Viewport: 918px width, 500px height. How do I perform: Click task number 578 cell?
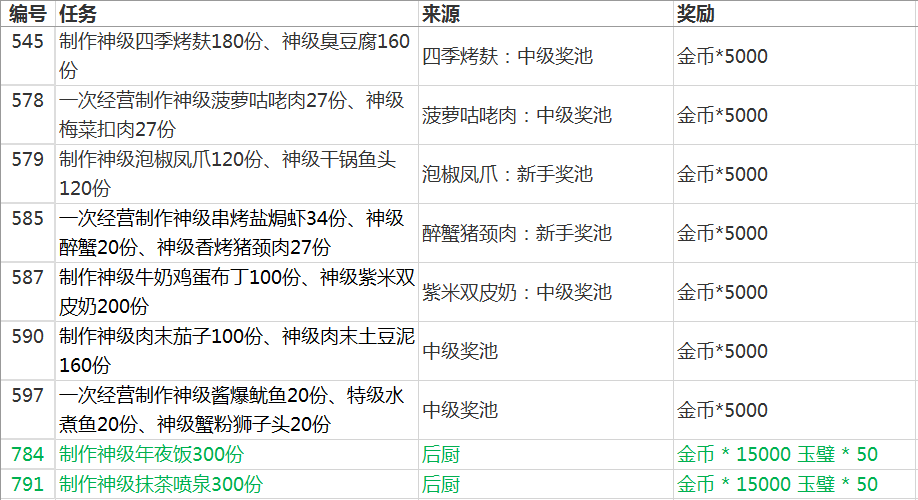pyautogui.click(x=28, y=115)
